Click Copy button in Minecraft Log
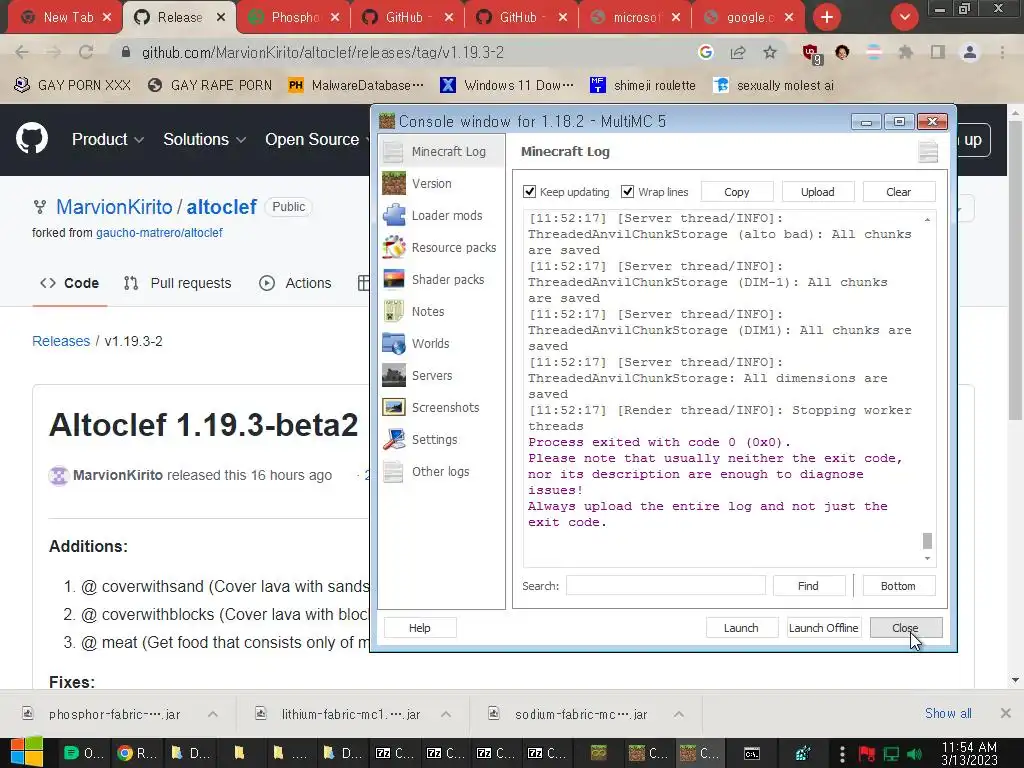 pos(737,192)
